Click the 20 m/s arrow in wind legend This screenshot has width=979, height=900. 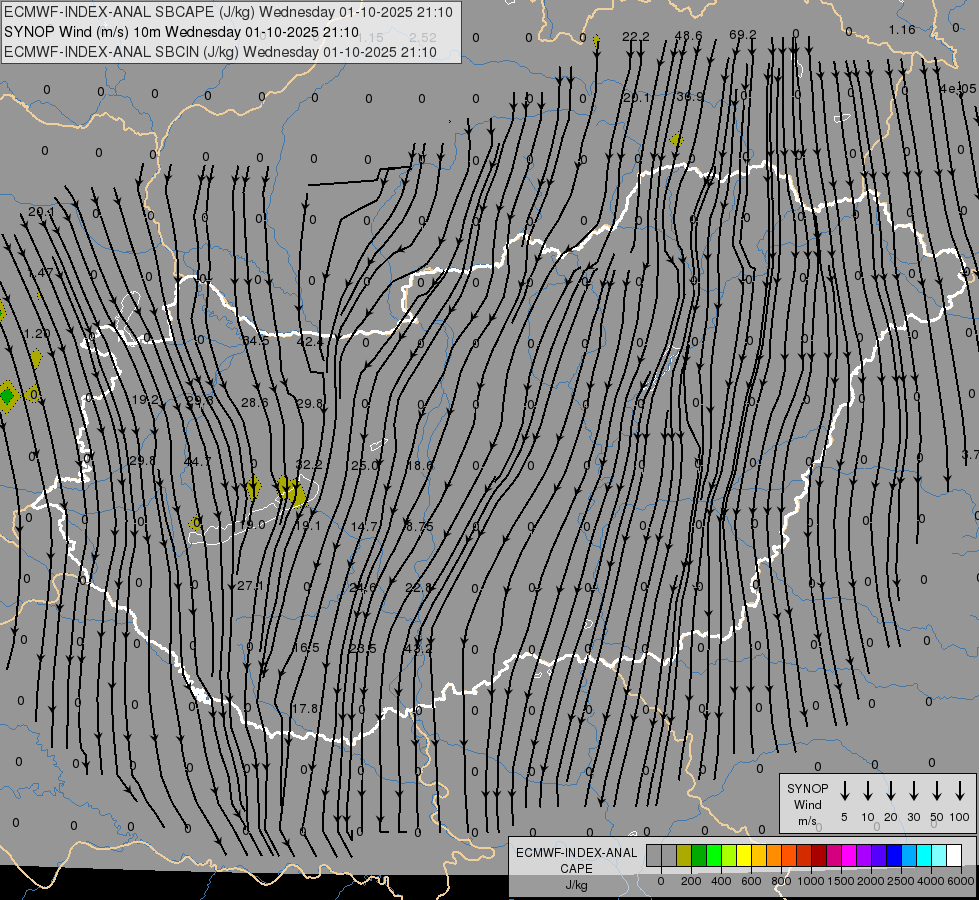(890, 791)
